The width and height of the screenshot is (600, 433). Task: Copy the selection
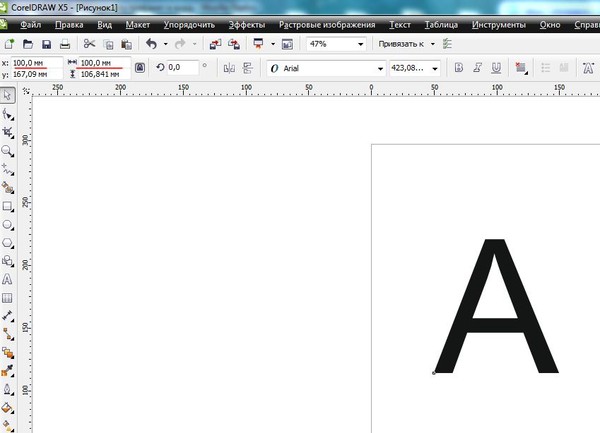[x=108, y=45]
